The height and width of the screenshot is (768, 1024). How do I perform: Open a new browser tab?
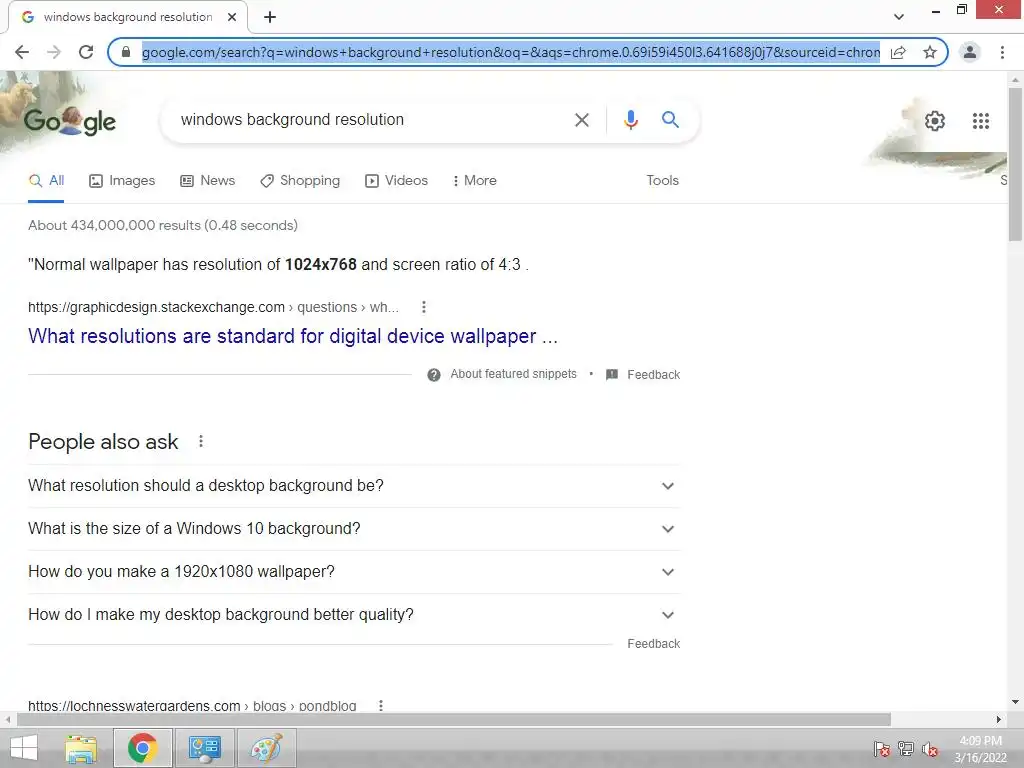click(x=270, y=17)
